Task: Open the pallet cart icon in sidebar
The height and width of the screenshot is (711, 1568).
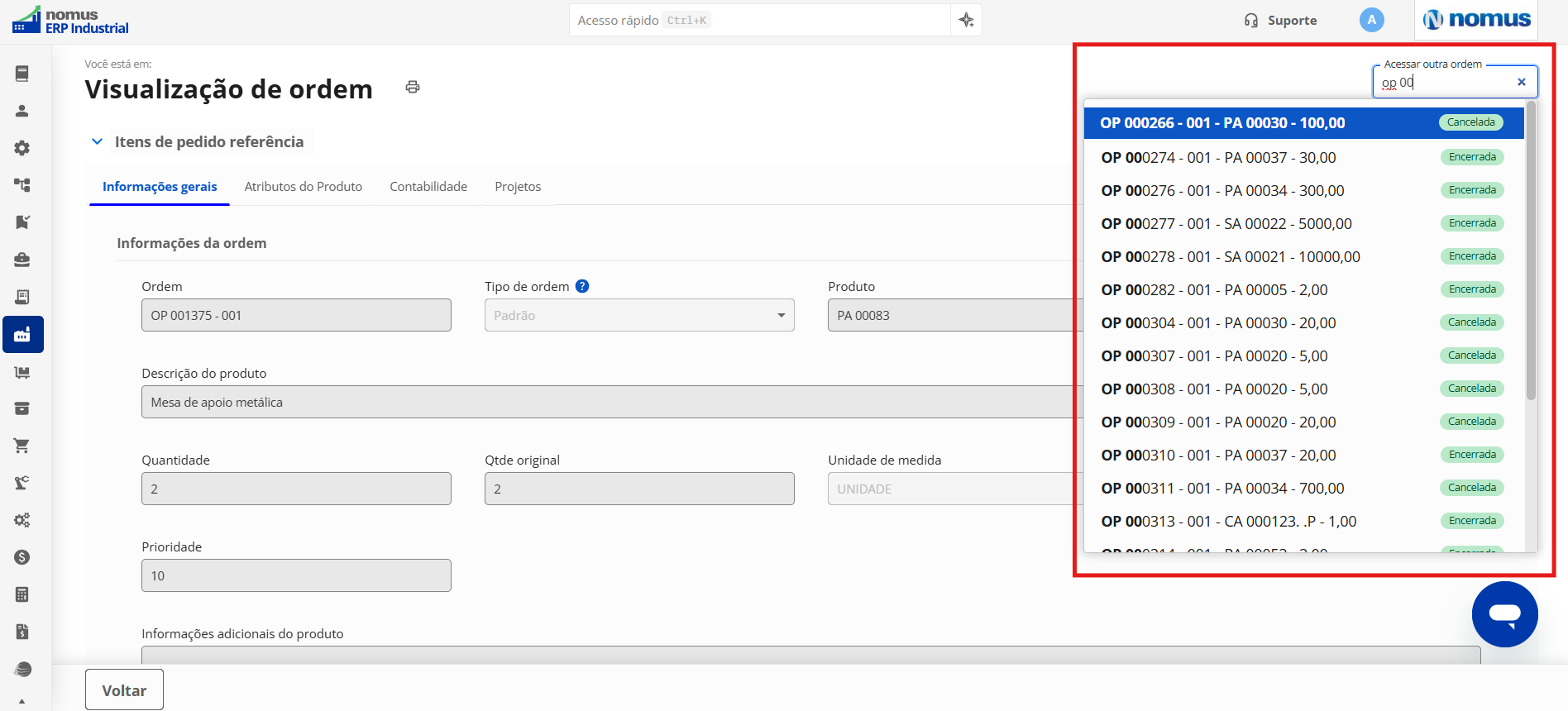Action: tap(22, 372)
